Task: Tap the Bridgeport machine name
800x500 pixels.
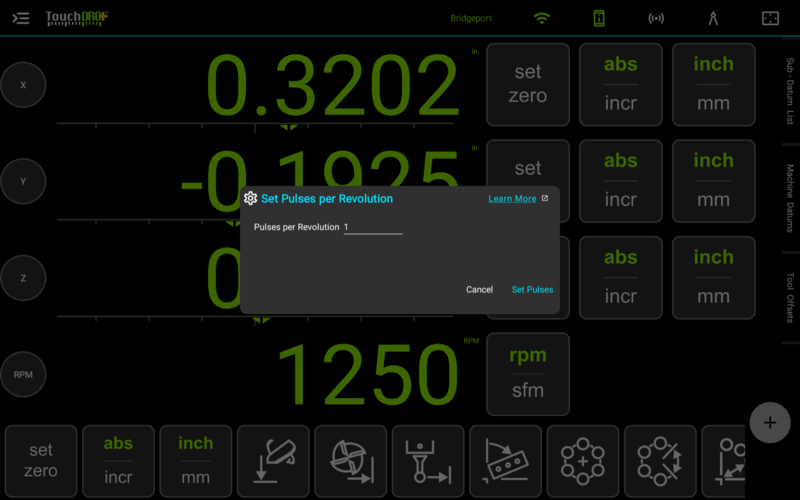Action: tap(471, 18)
